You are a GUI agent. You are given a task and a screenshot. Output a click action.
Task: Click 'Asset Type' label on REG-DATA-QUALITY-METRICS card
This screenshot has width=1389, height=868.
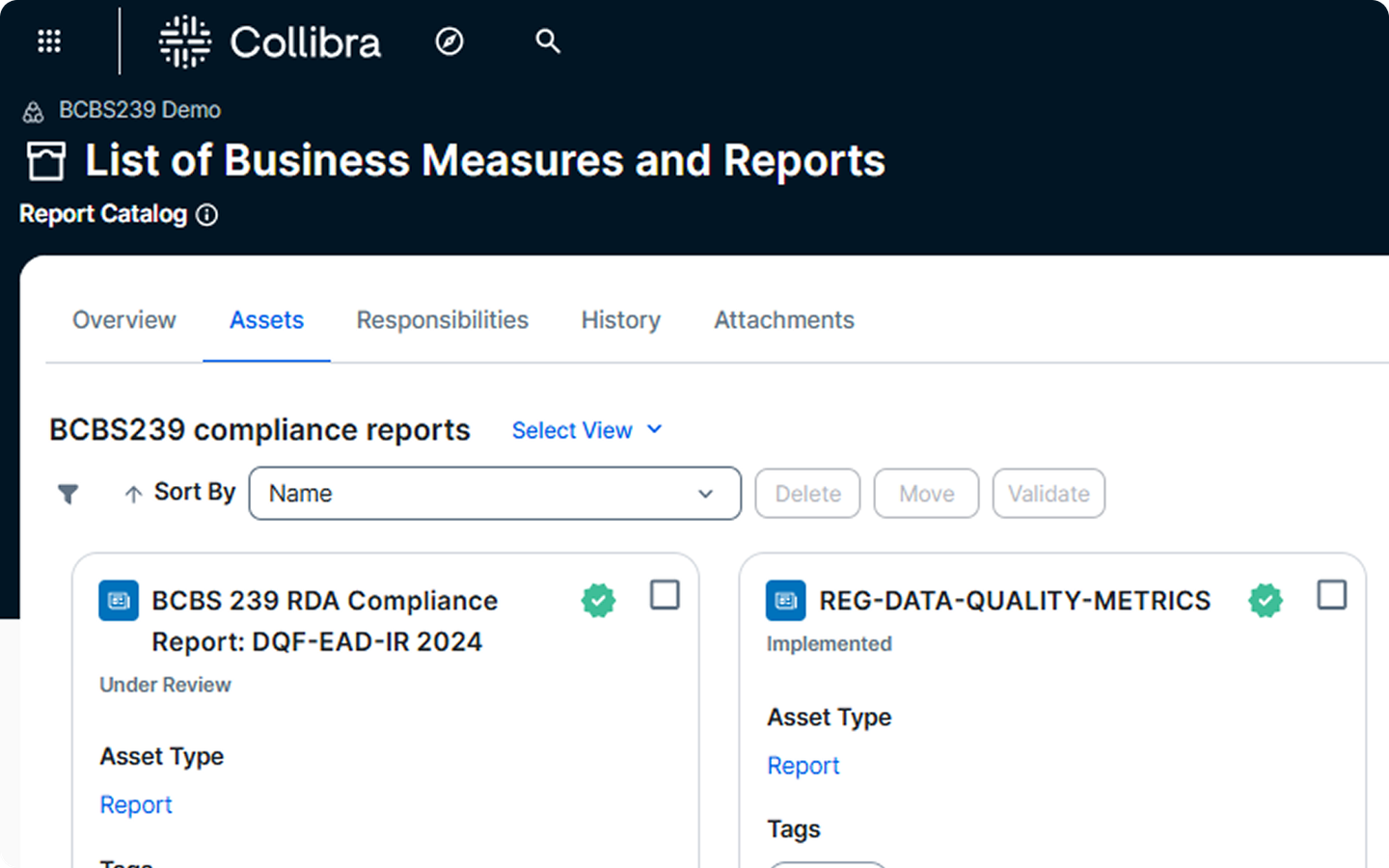coord(830,718)
